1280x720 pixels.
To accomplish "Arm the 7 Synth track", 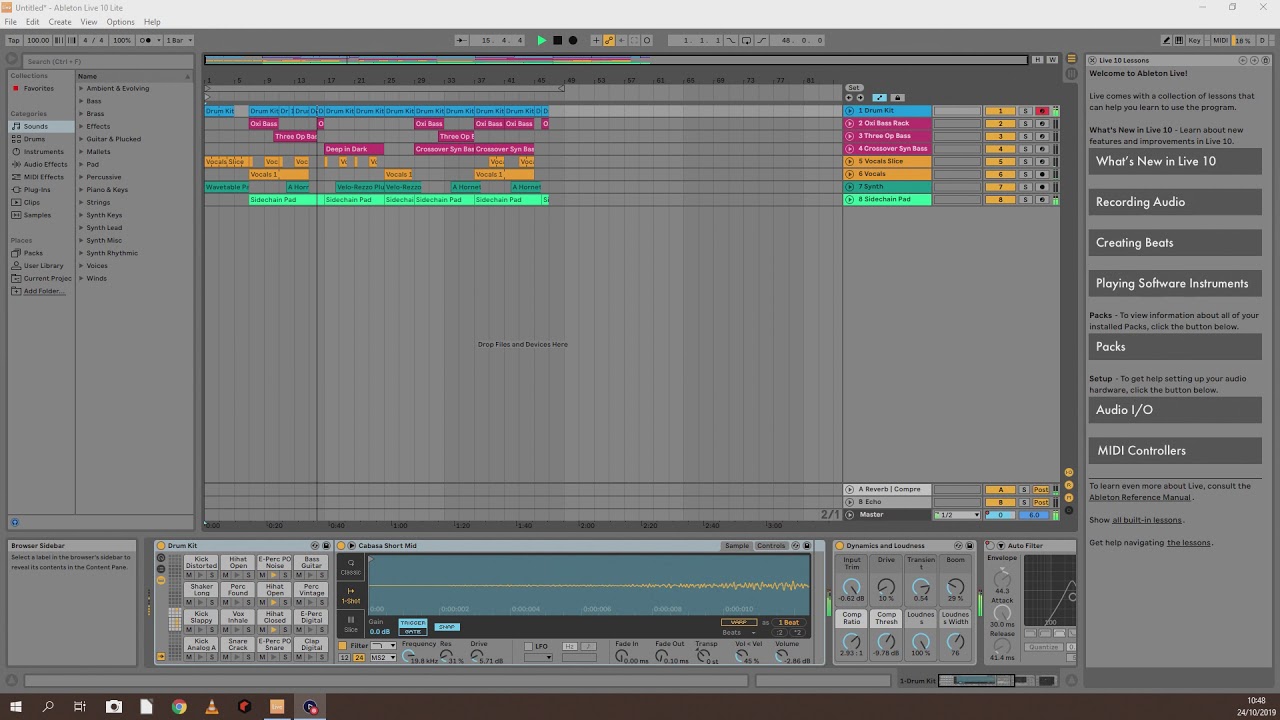I will [x=1041, y=187].
